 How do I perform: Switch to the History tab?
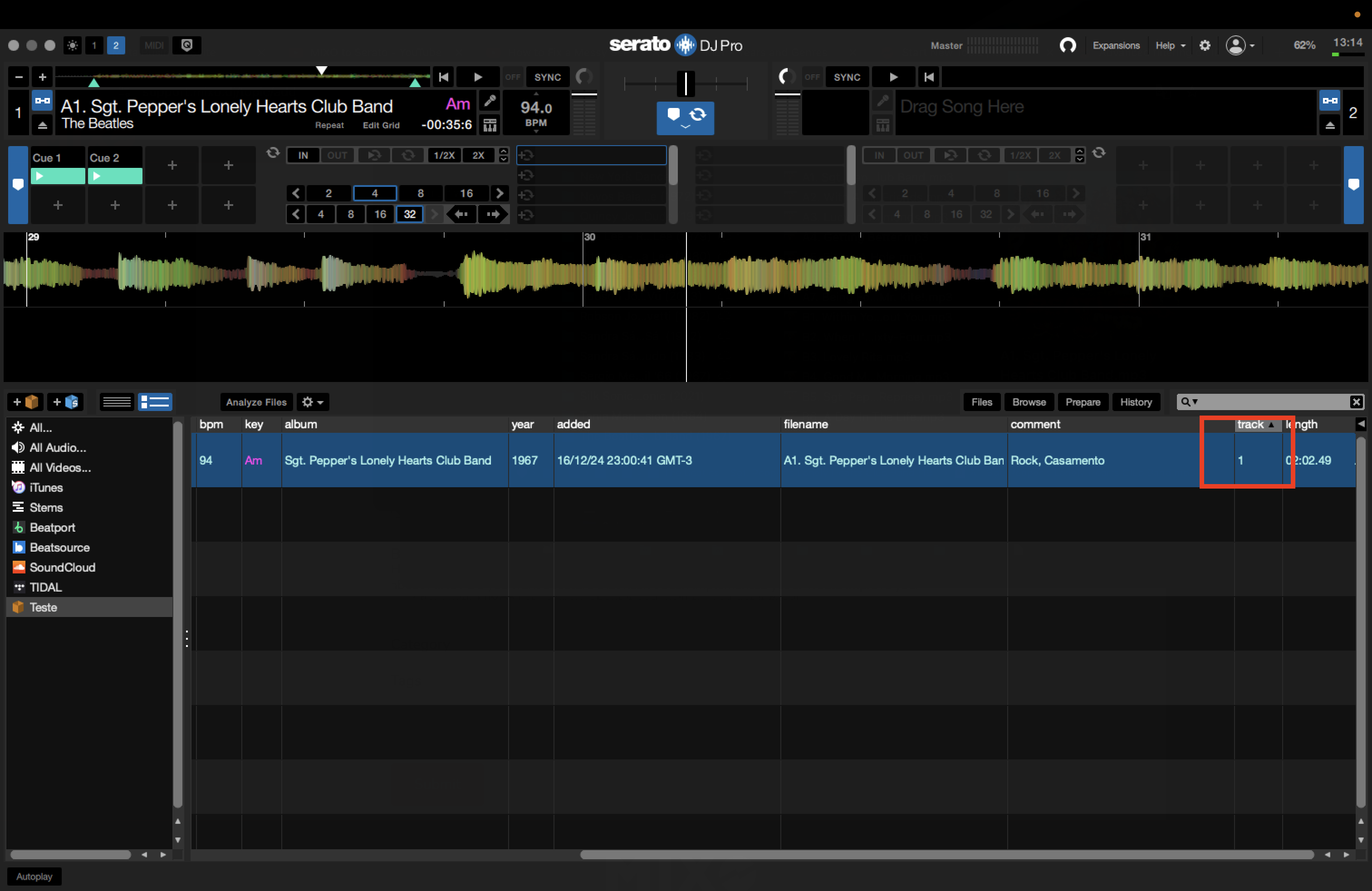(x=1135, y=401)
